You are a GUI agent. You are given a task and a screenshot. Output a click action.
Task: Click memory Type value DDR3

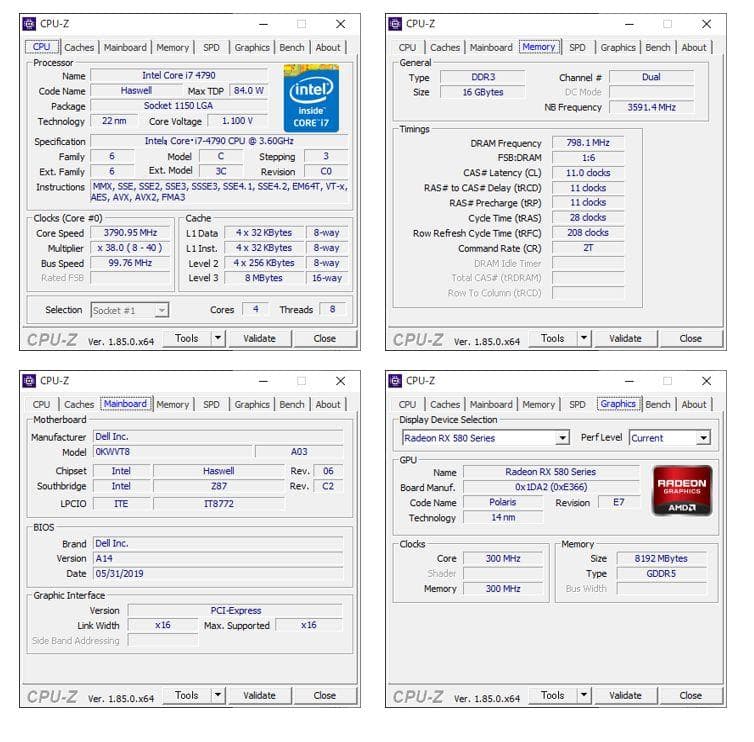tap(483, 77)
